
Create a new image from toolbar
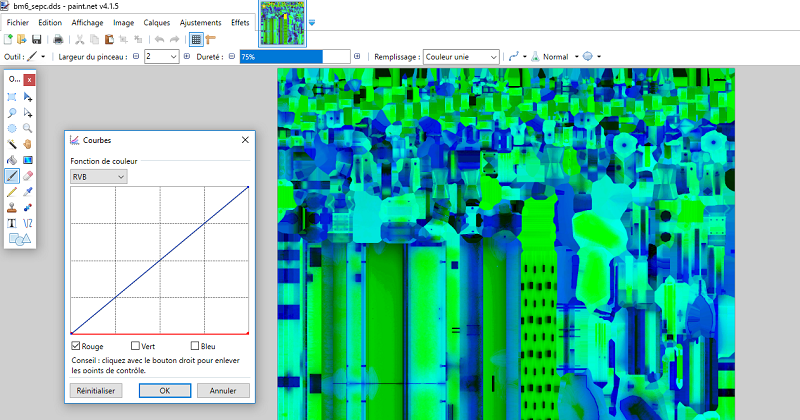click(x=8, y=39)
